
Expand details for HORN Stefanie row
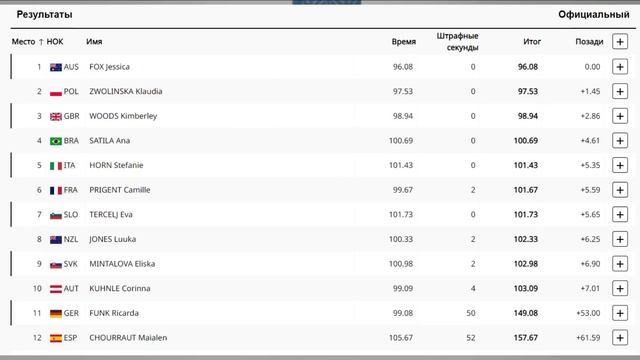[620, 165]
